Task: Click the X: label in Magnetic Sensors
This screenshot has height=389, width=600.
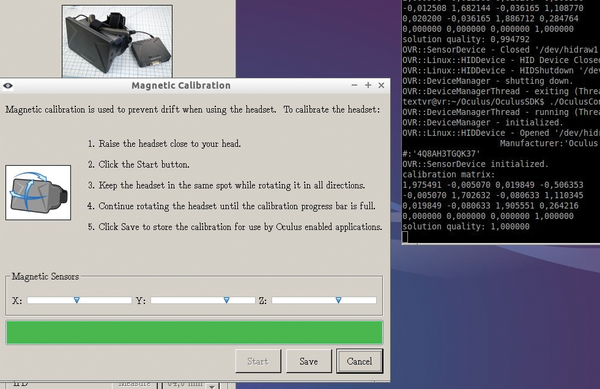Action: pos(17,301)
